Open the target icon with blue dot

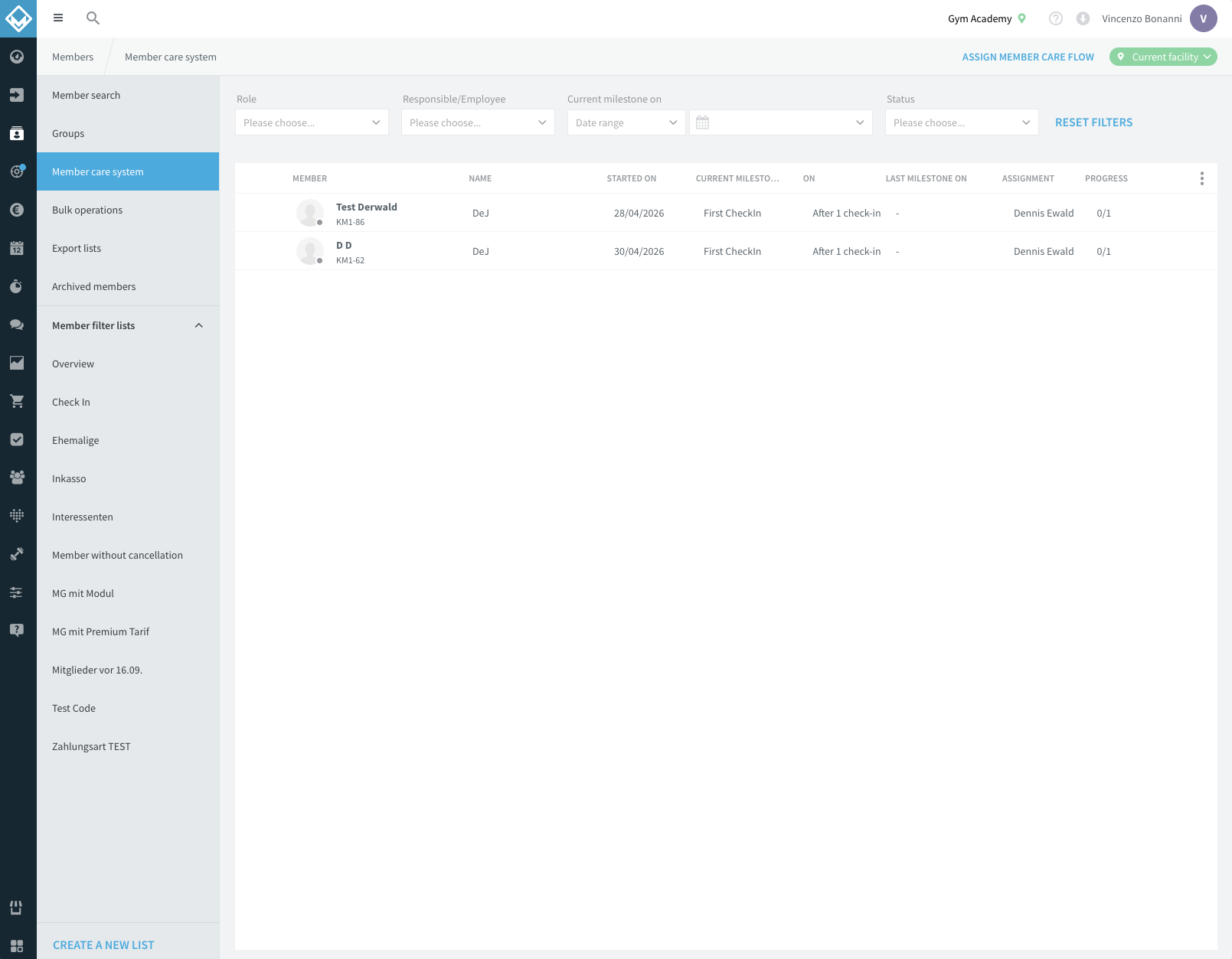click(17, 171)
